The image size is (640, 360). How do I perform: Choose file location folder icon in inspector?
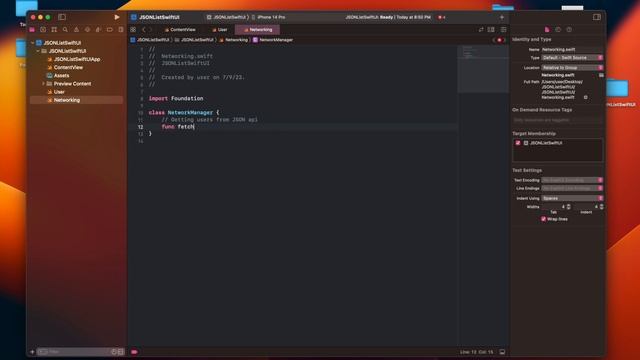click(601, 75)
